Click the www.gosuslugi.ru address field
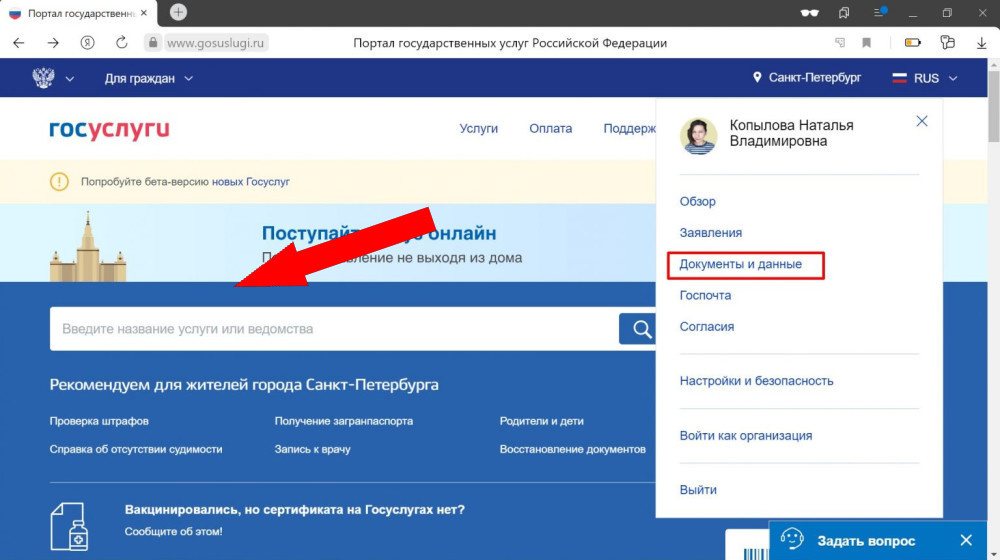Viewport: 1000px width, 560px height. tap(215, 43)
